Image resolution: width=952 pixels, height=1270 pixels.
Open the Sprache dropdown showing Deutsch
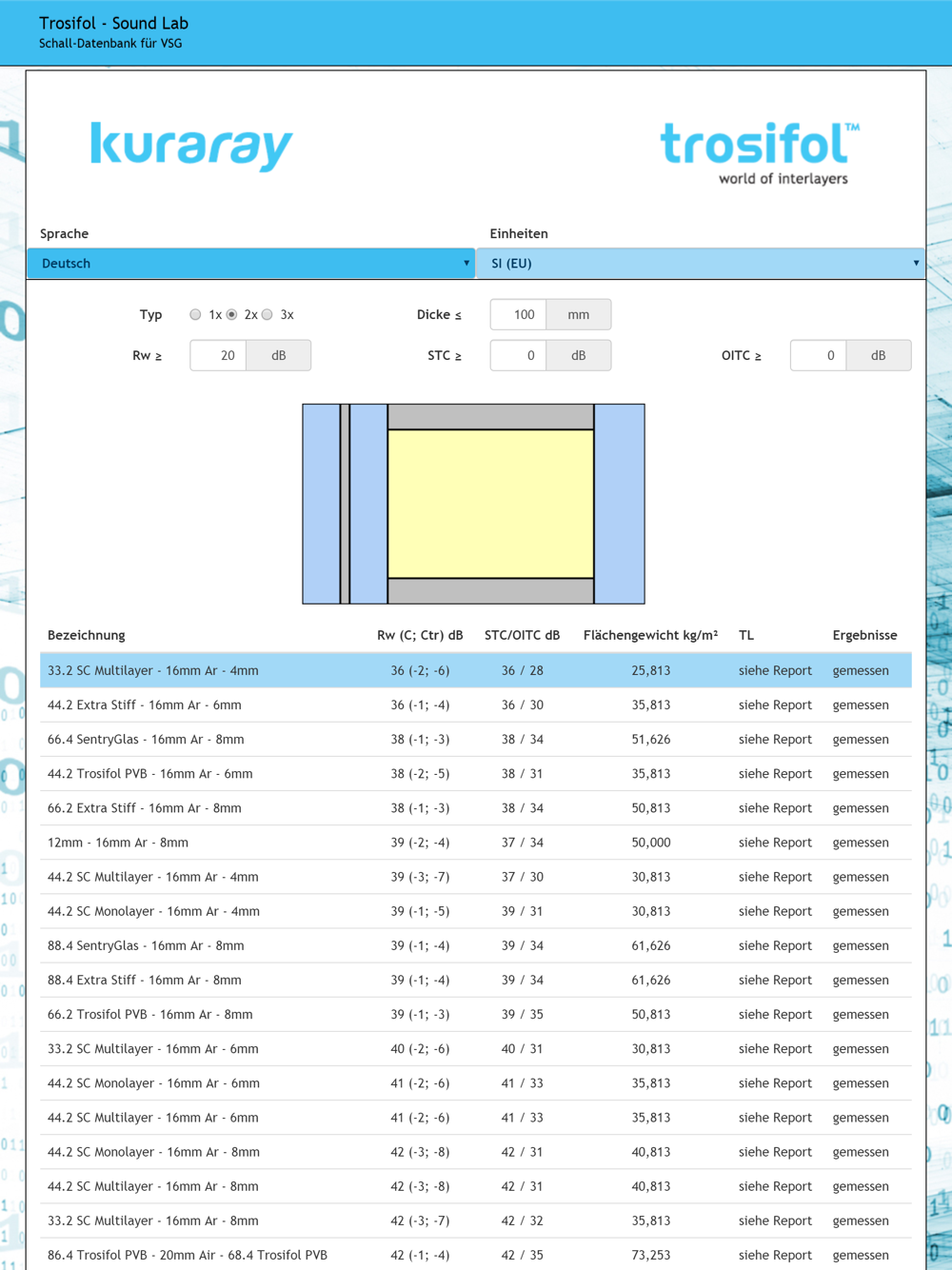[251, 264]
